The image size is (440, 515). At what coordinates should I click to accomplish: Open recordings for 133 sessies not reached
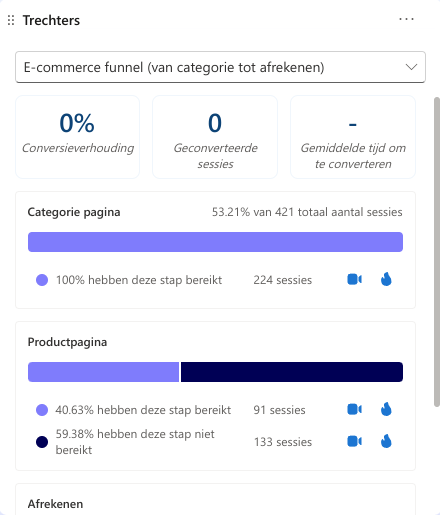click(354, 441)
